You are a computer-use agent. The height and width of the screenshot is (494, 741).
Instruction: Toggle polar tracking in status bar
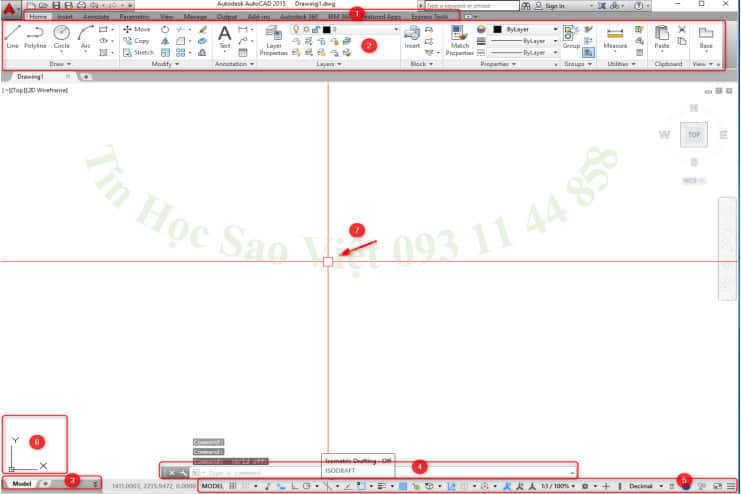pyautogui.click(x=306, y=486)
